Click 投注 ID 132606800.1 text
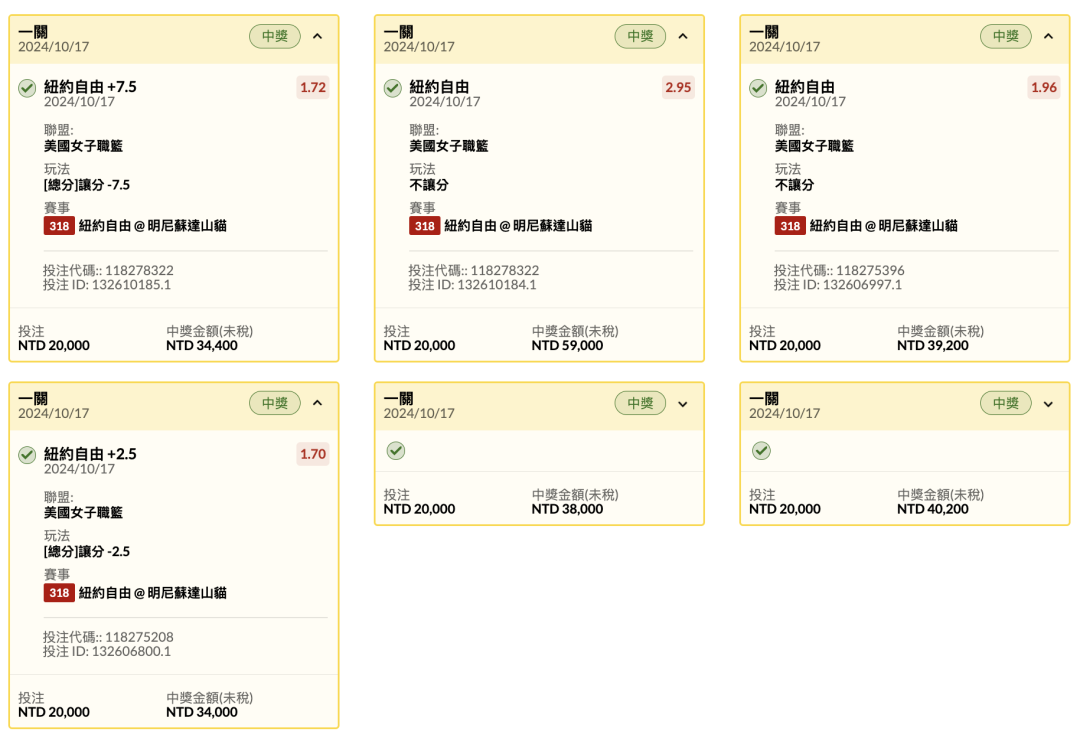The height and width of the screenshot is (738, 1080). tap(107, 651)
